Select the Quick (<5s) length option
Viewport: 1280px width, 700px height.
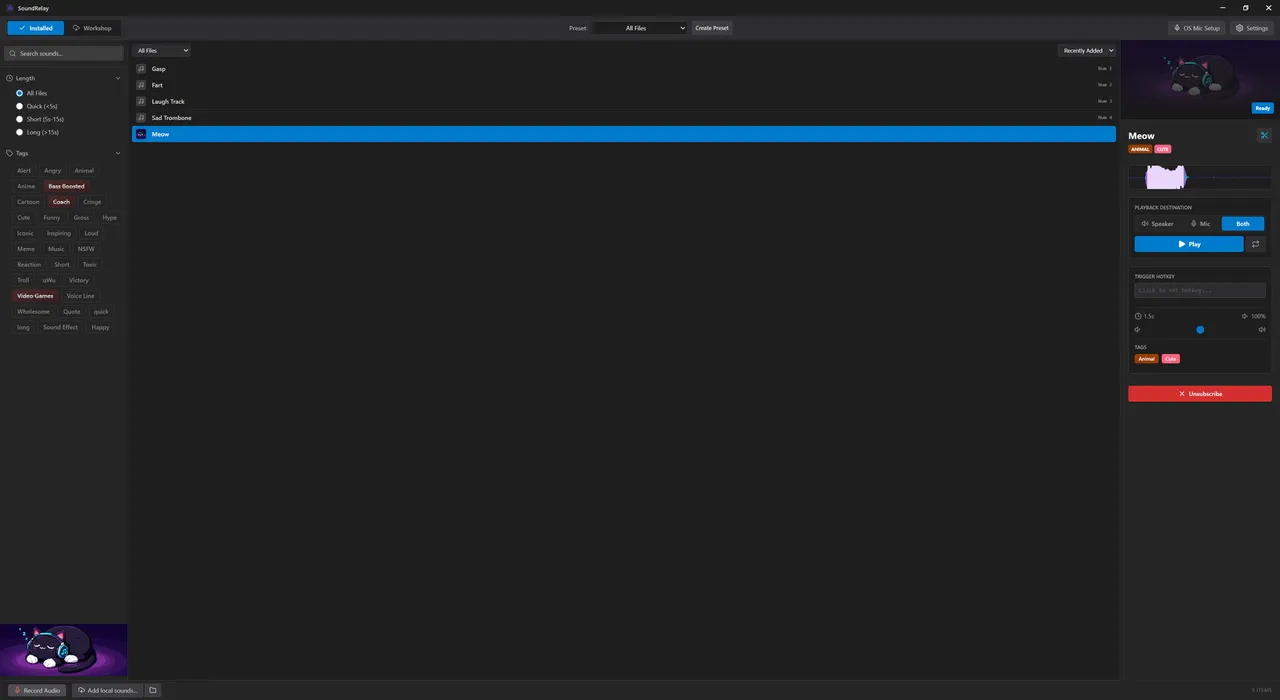[x=19, y=106]
